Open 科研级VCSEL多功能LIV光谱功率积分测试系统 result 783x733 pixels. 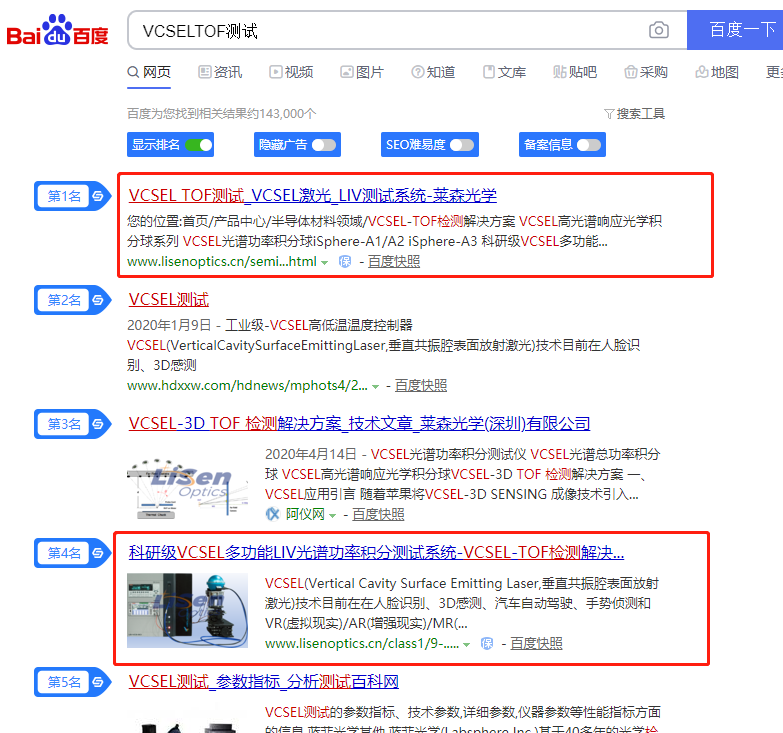[376, 552]
